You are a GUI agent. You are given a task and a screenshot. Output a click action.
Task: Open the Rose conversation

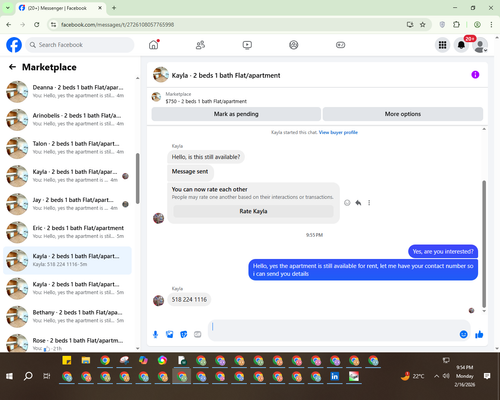point(67,343)
